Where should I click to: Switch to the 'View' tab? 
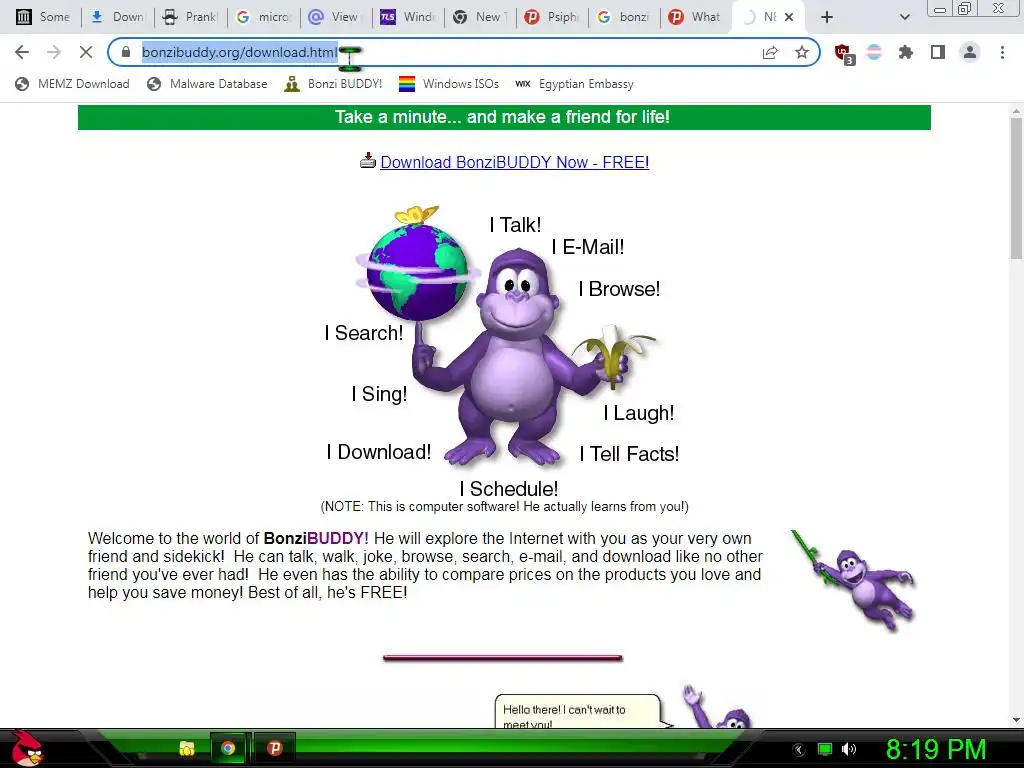click(x=335, y=17)
